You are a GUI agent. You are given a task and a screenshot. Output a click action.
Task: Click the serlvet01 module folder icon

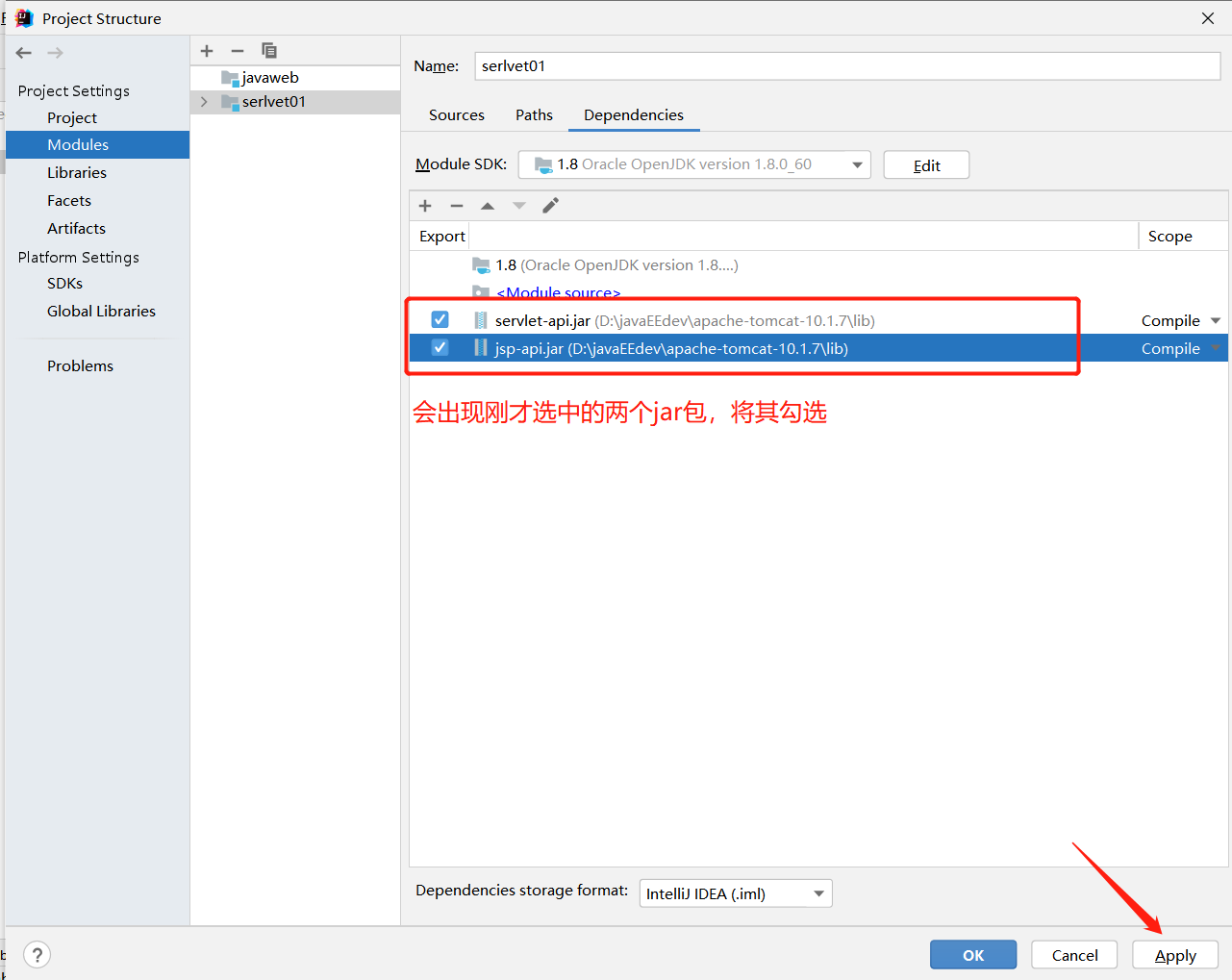[230, 102]
